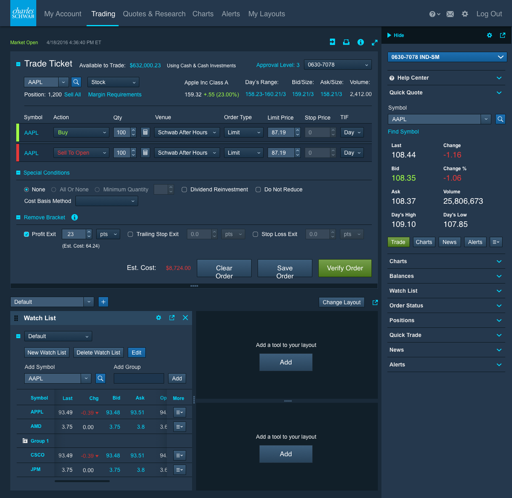This screenshot has height=498, width=512.
Task: Open the My Layouts menu
Action: 267,14
